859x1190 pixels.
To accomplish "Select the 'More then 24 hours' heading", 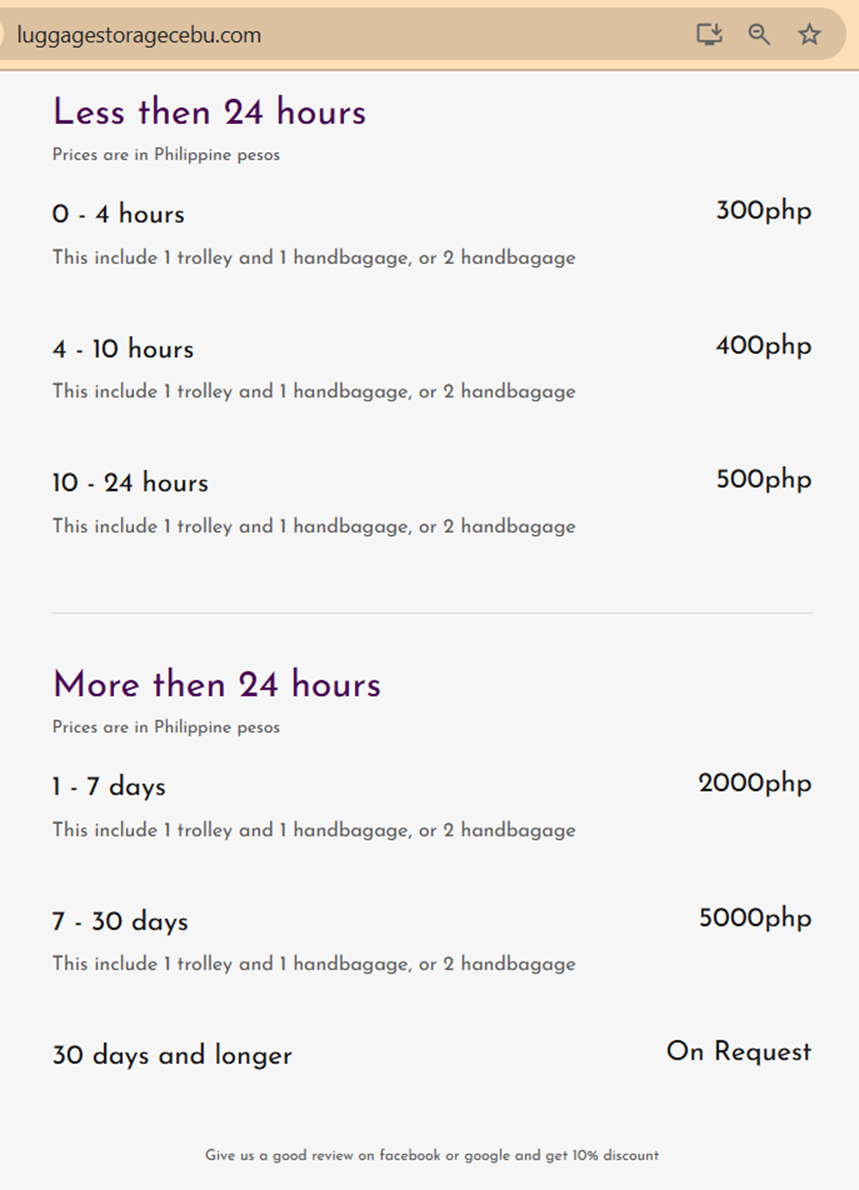I will pos(217,685).
